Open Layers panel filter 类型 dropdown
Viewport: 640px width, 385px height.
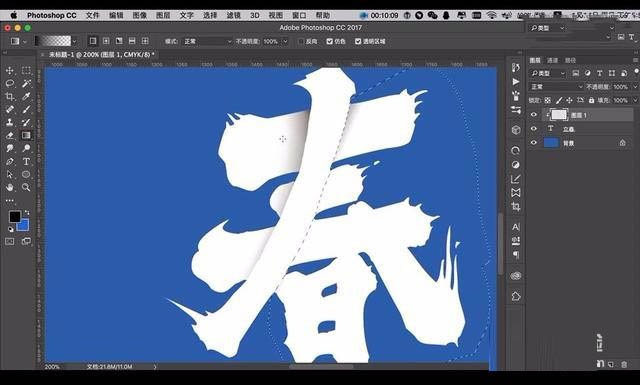548,73
